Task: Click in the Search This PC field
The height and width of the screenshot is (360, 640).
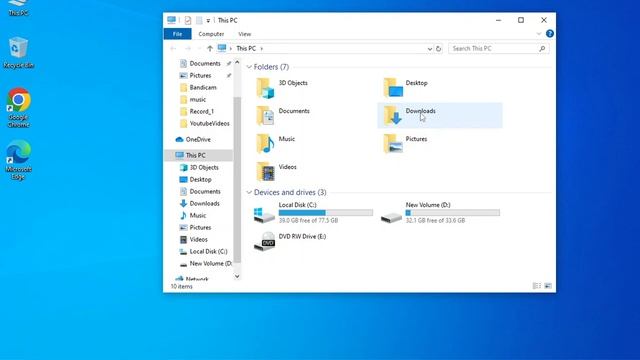Action: point(498,49)
